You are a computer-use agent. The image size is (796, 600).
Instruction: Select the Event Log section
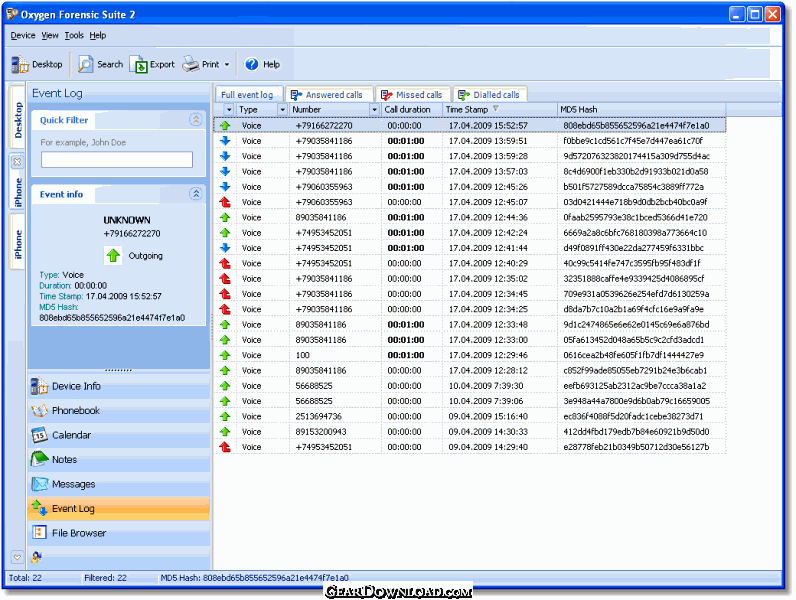point(118,509)
